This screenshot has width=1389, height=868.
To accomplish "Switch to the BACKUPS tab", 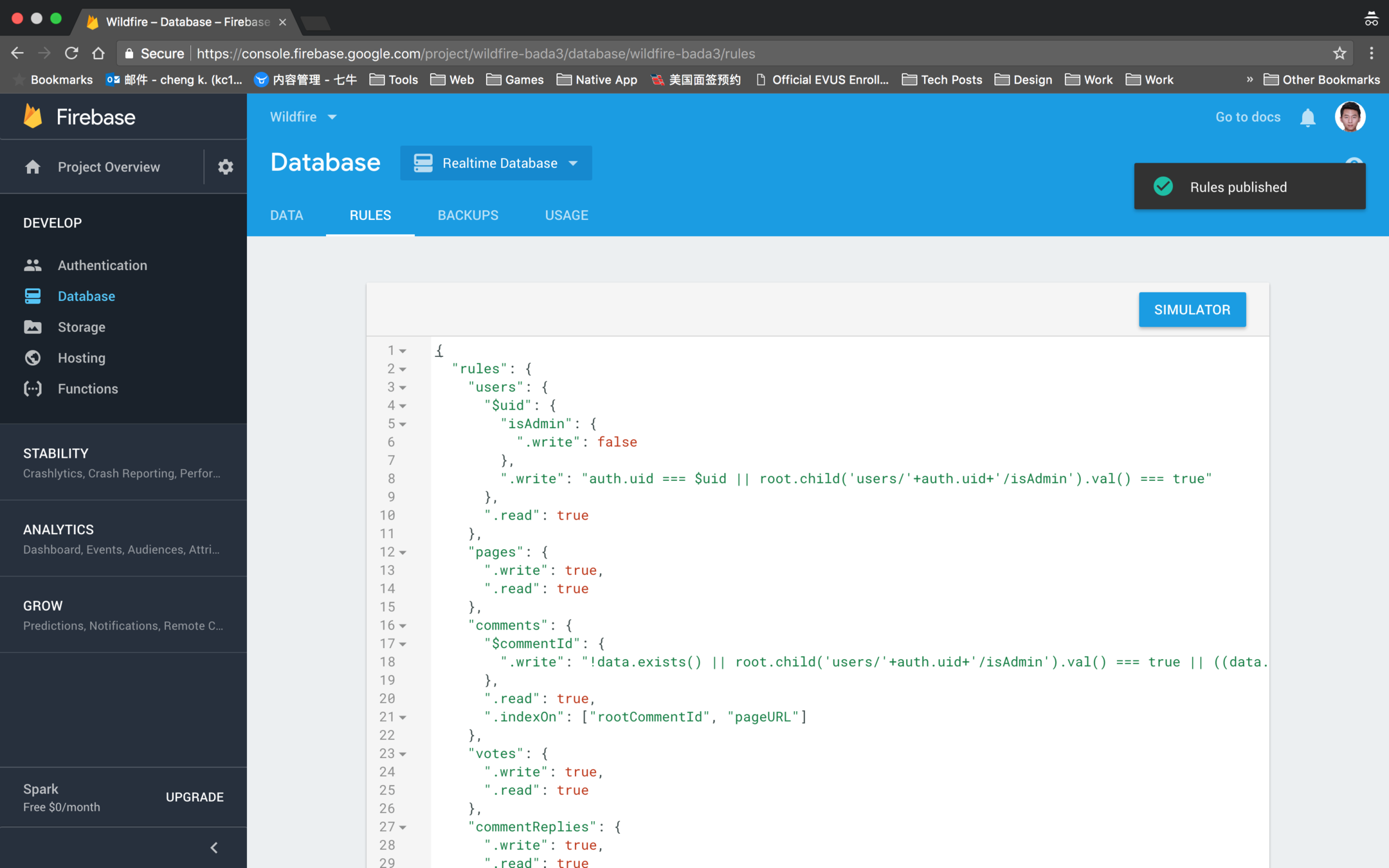I will pyautogui.click(x=468, y=215).
